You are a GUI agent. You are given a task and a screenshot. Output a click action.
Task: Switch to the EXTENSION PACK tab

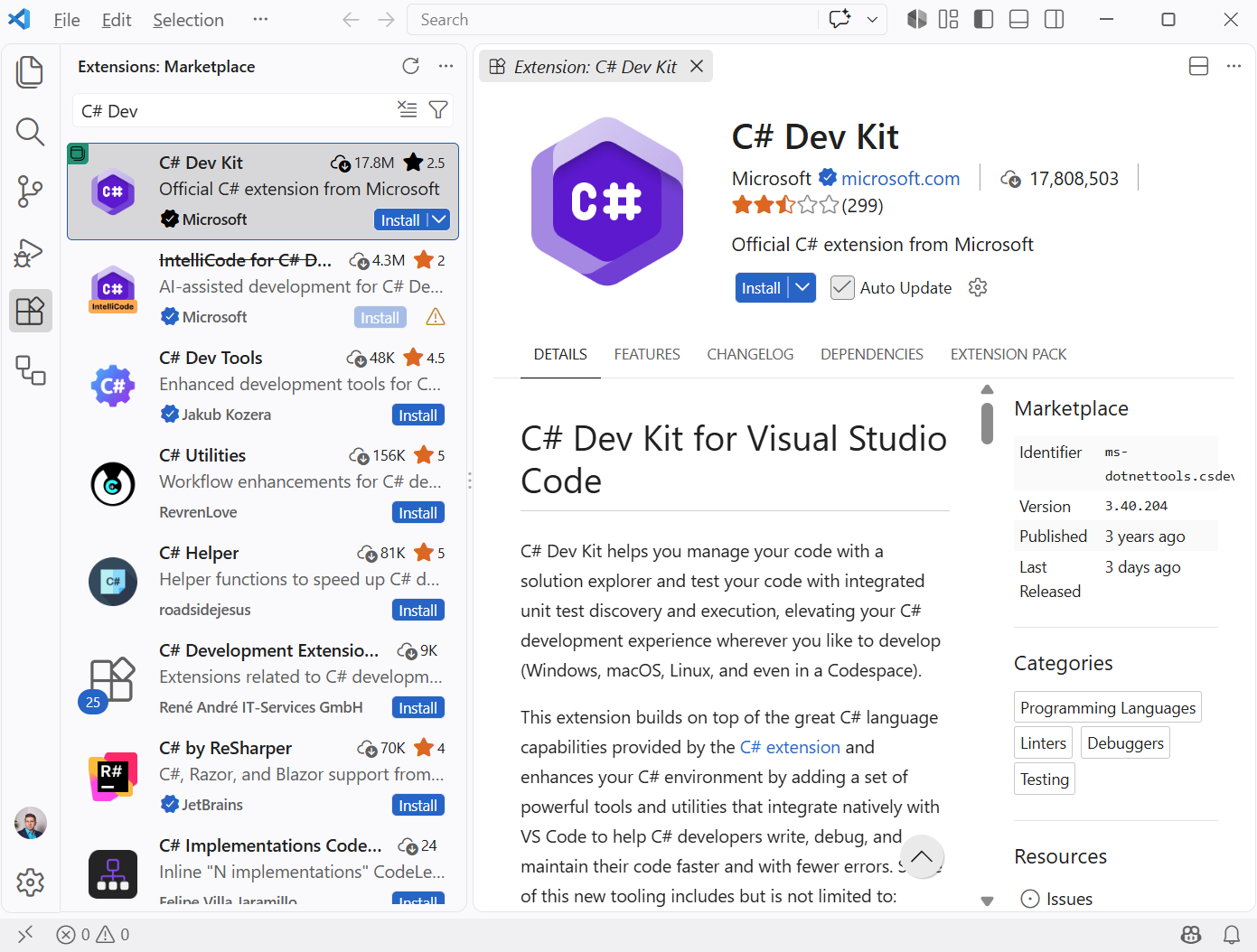tap(1008, 354)
